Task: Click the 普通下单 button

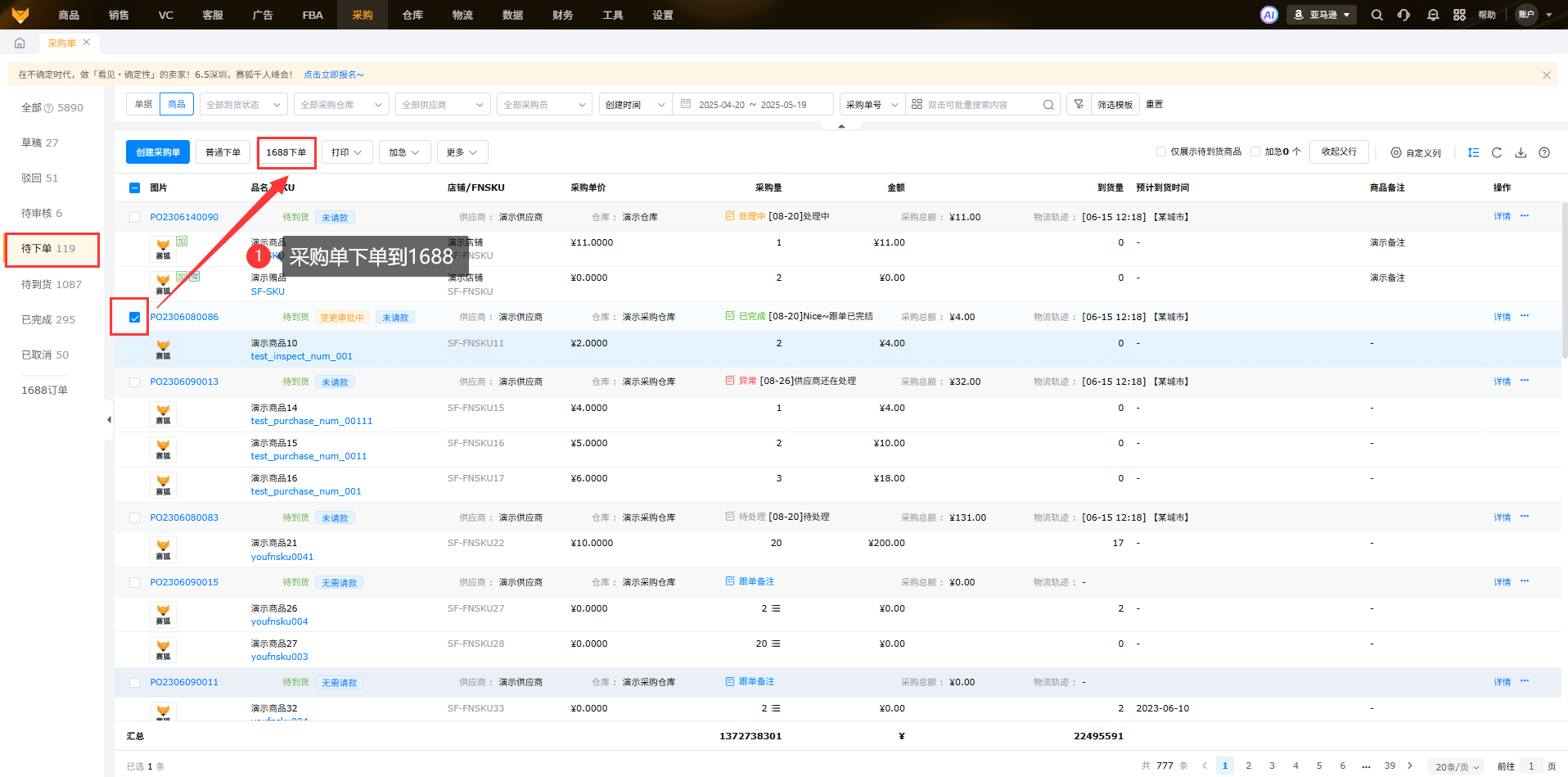Action: click(223, 152)
